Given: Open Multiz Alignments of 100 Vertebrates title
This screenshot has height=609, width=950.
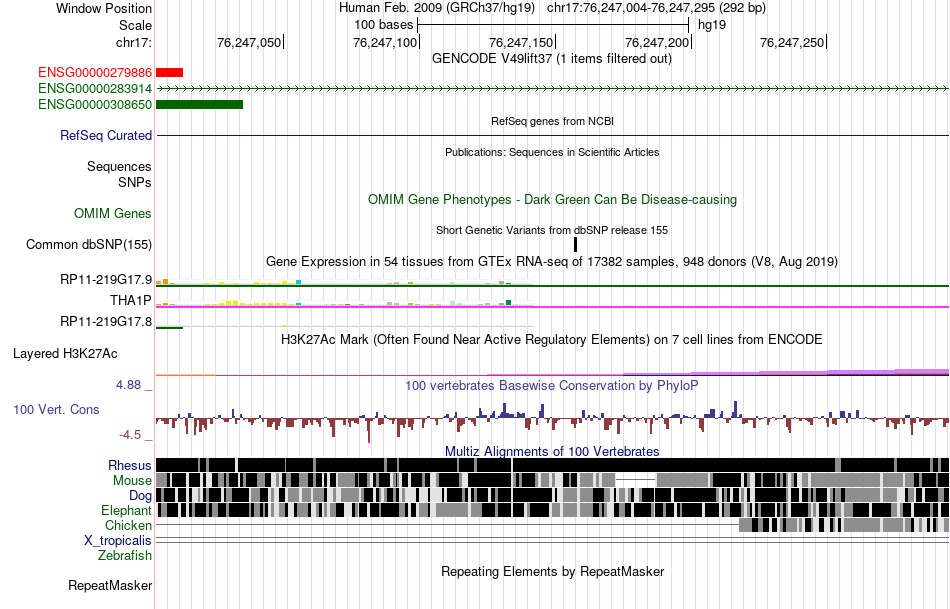Looking at the screenshot, I should (552, 451).
